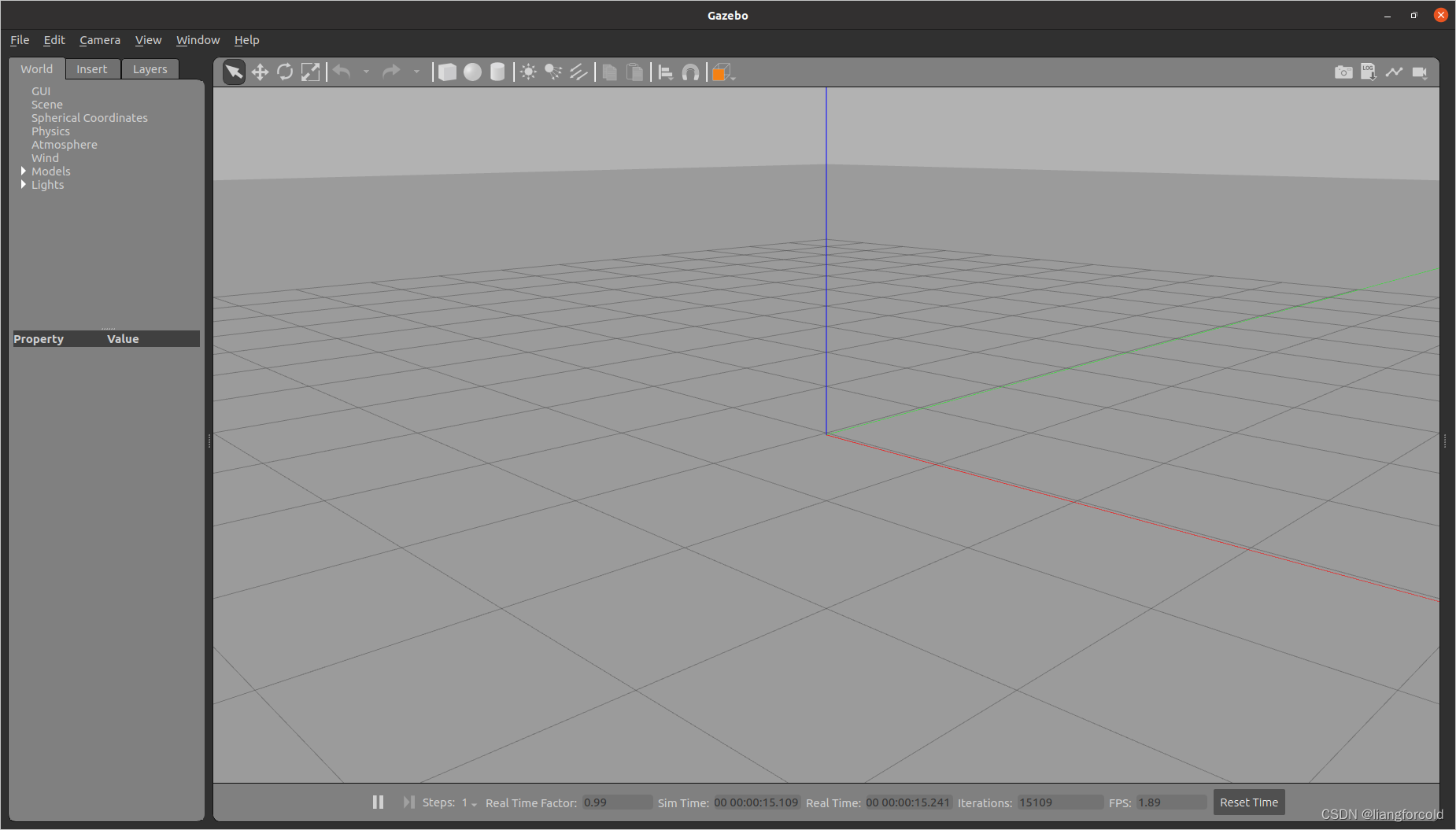Image resolution: width=1456 pixels, height=830 pixels.
Task: Open the Help menu
Action: coord(246,40)
